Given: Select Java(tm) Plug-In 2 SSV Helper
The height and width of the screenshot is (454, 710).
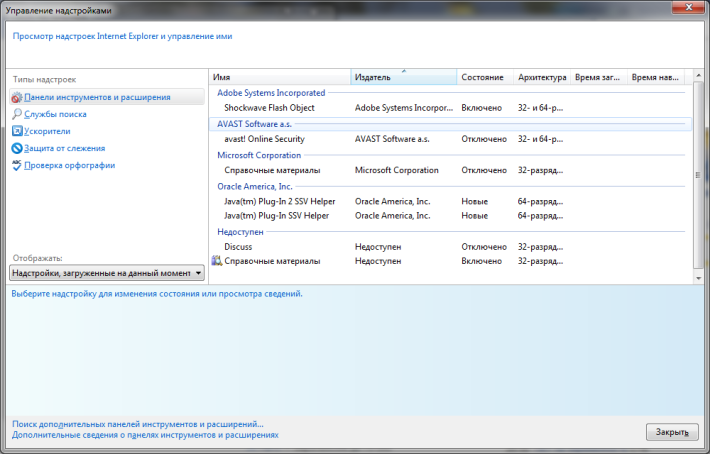Looking at the screenshot, I should coord(279,201).
